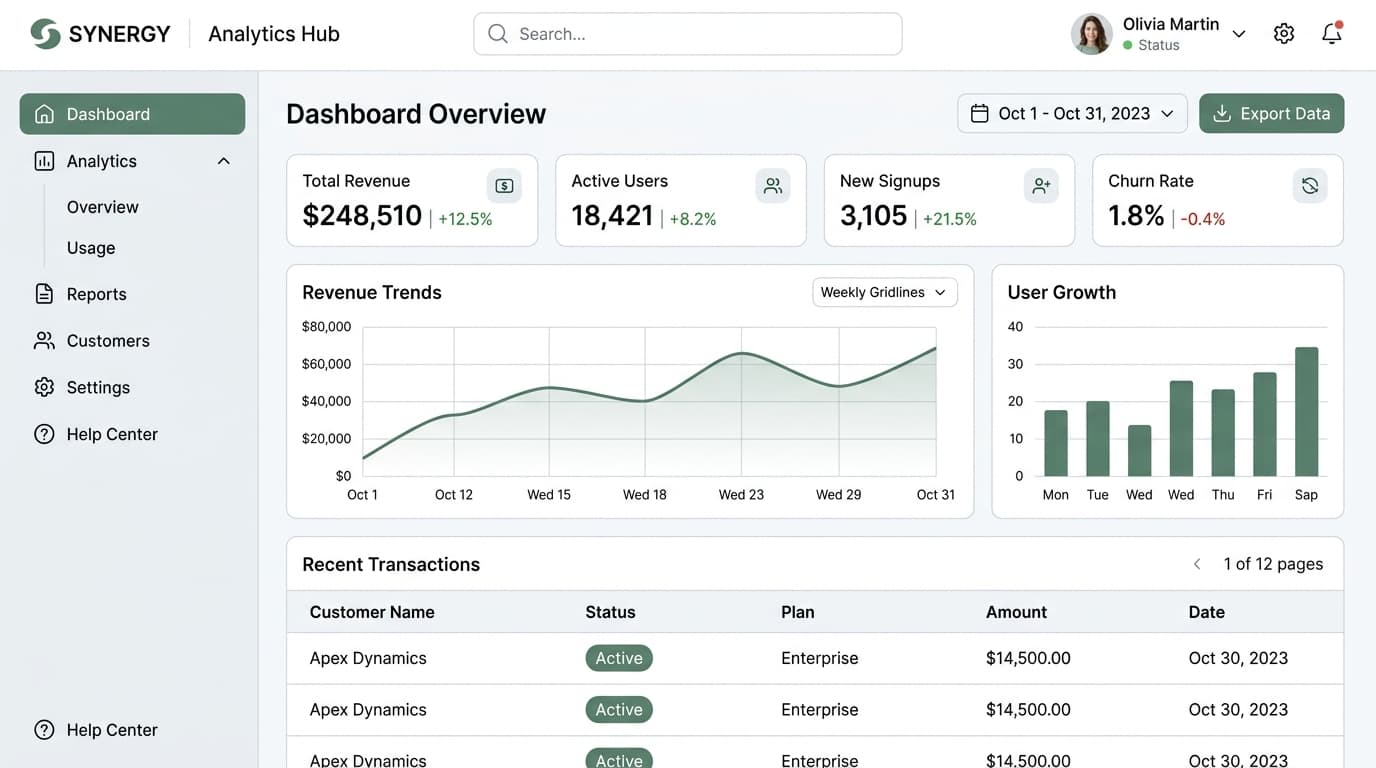Click the Synergy logo icon

coord(45,34)
